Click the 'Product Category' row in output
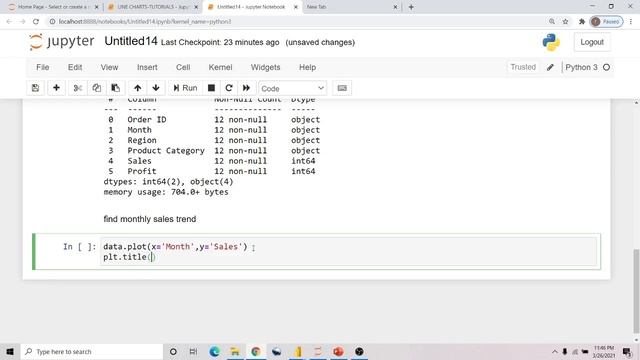This screenshot has width=640, height=360. click(x=211, y=151)
